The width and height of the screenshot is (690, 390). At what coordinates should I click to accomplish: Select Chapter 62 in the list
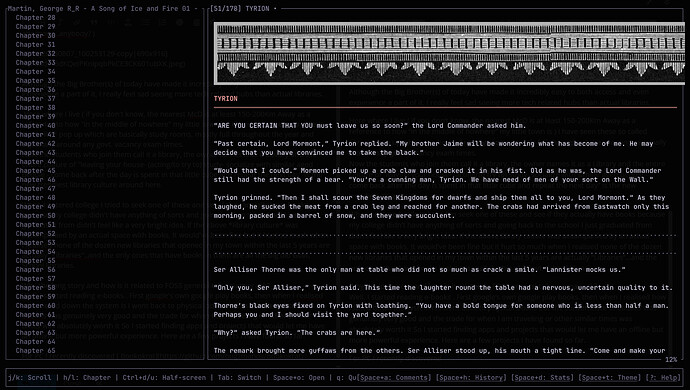tap(36, 324)
